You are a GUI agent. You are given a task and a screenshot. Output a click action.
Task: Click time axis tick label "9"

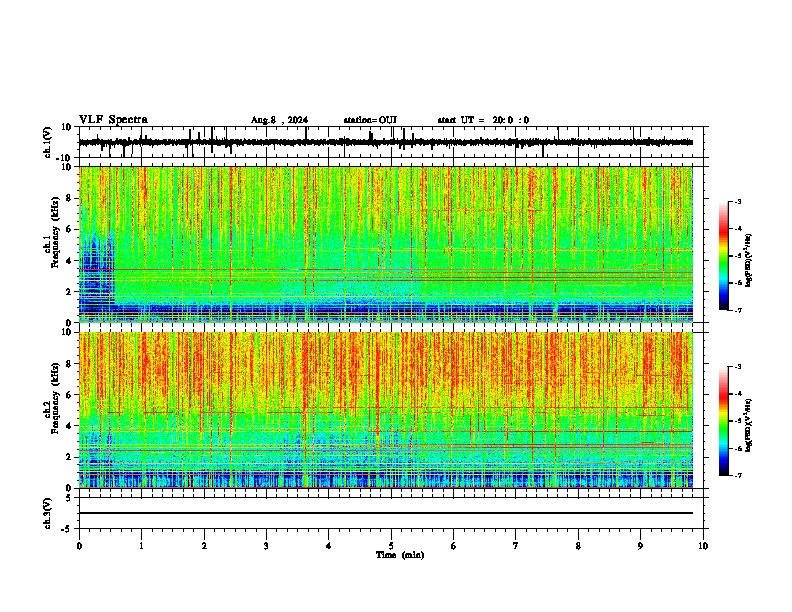[x=640, y=546]
